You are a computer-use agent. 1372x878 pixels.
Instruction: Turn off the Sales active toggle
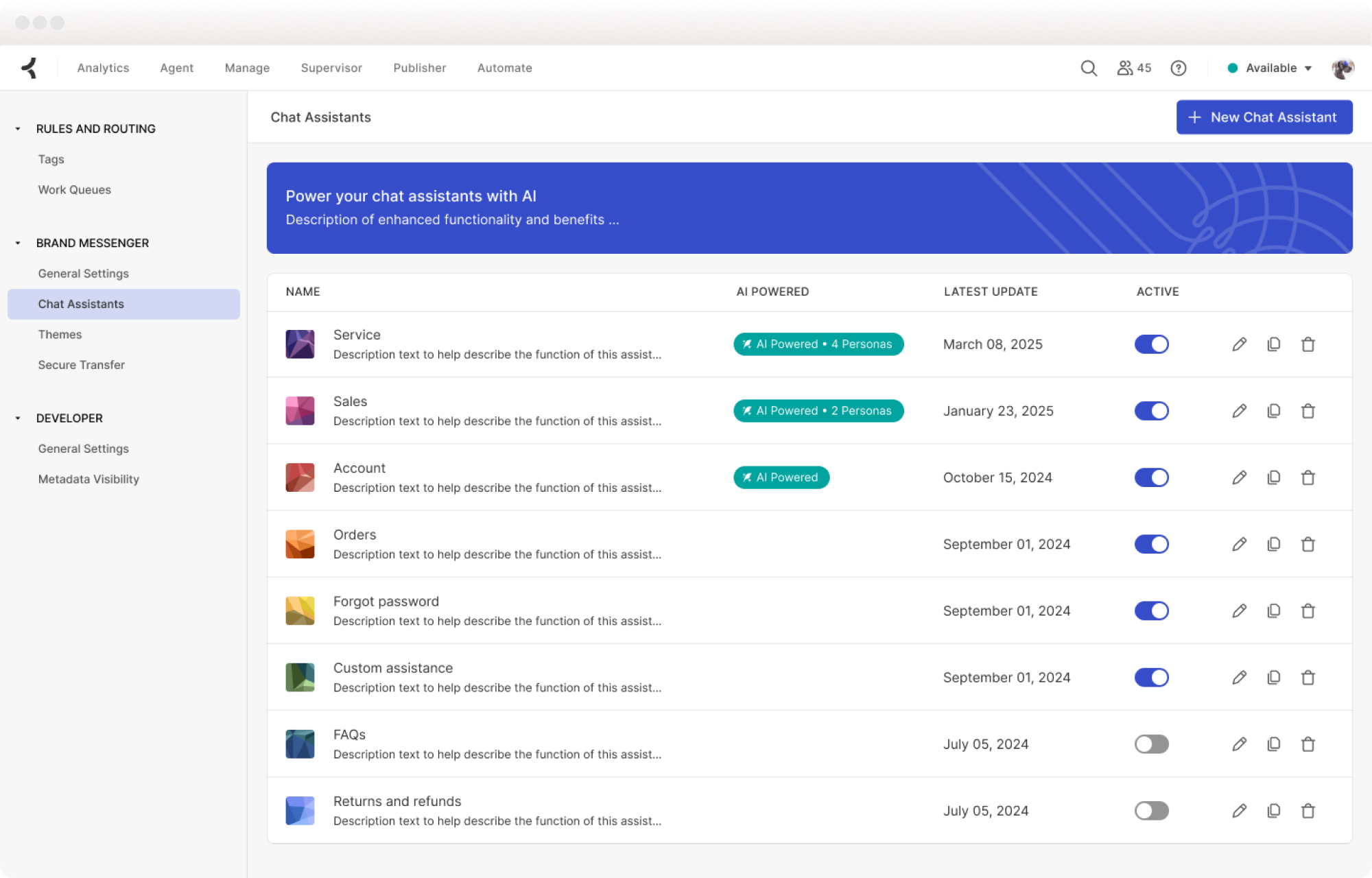pyautogui.click(x=1152, y=411)
